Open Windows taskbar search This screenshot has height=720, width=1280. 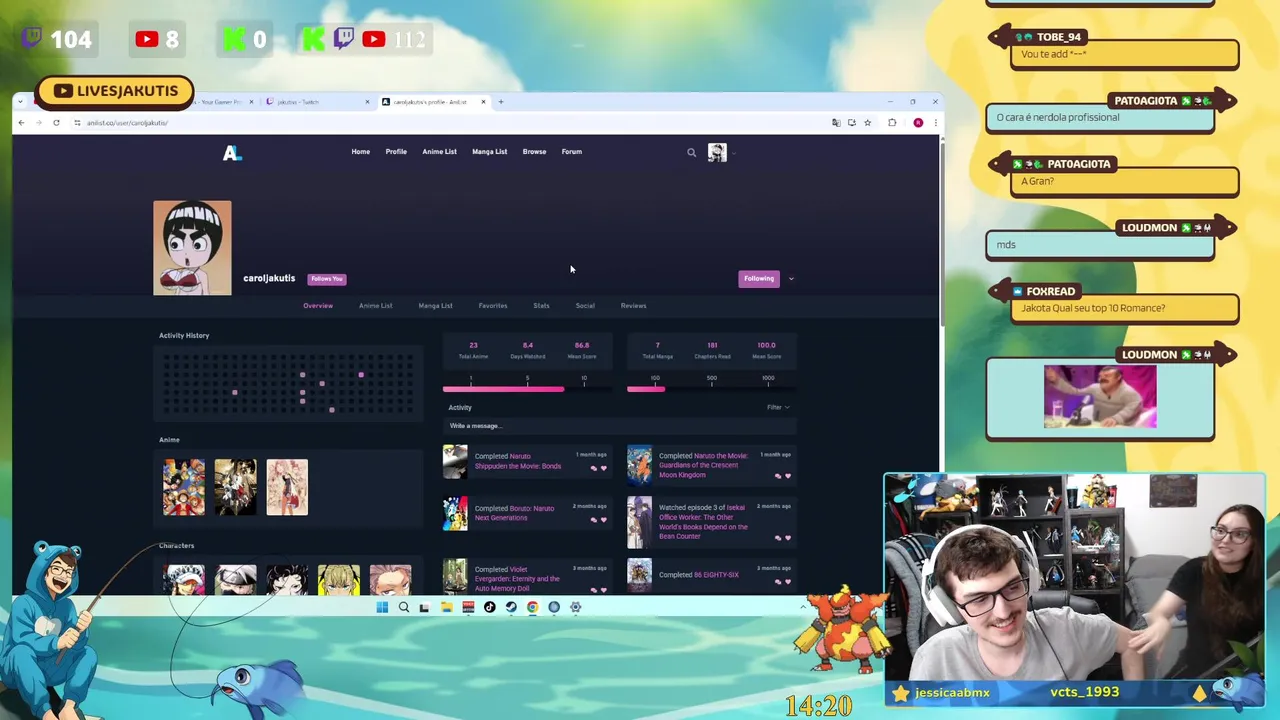[x=404, y=607]
